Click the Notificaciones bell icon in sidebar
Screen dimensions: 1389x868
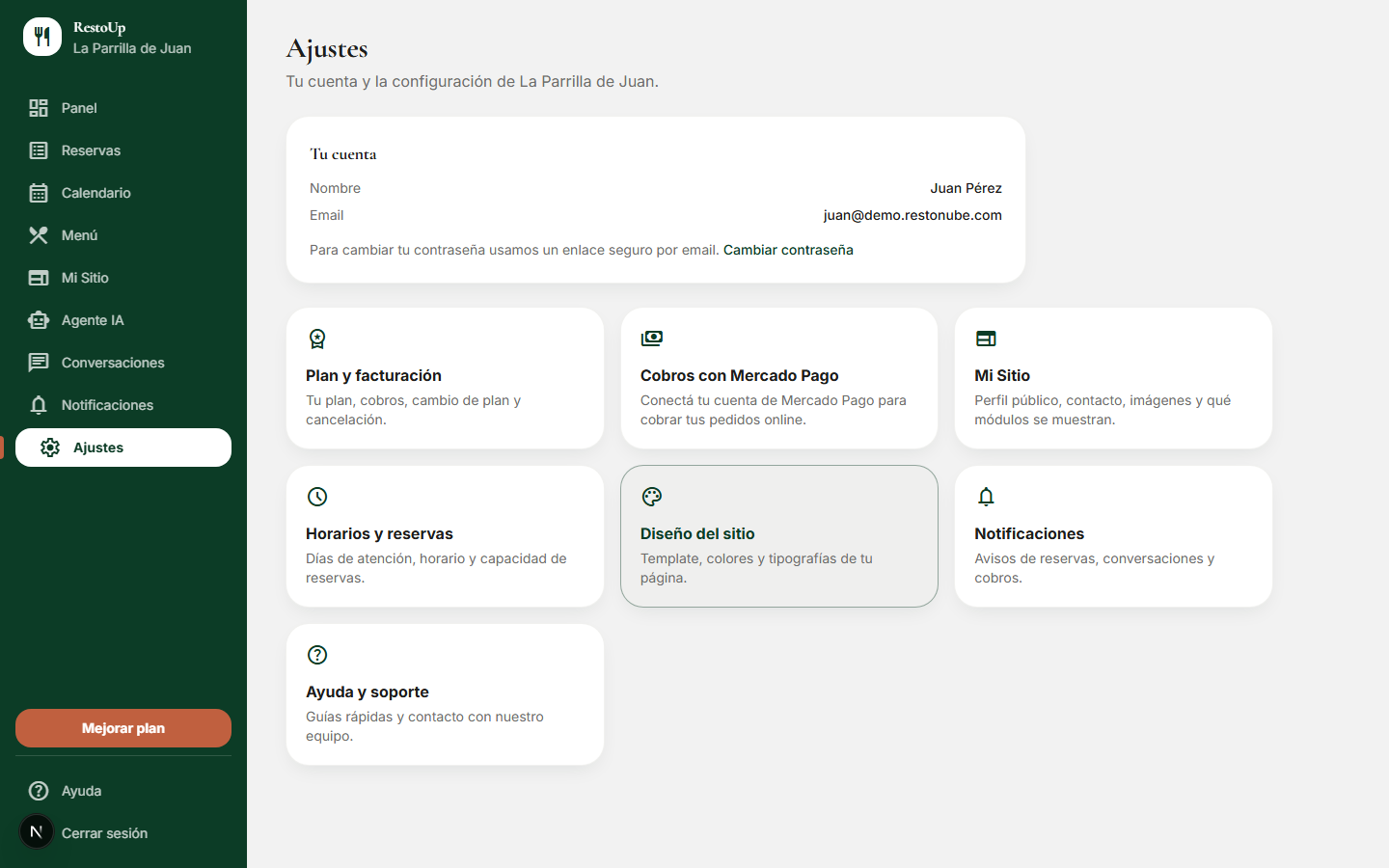pyautogui.click(x=39, y=405)
